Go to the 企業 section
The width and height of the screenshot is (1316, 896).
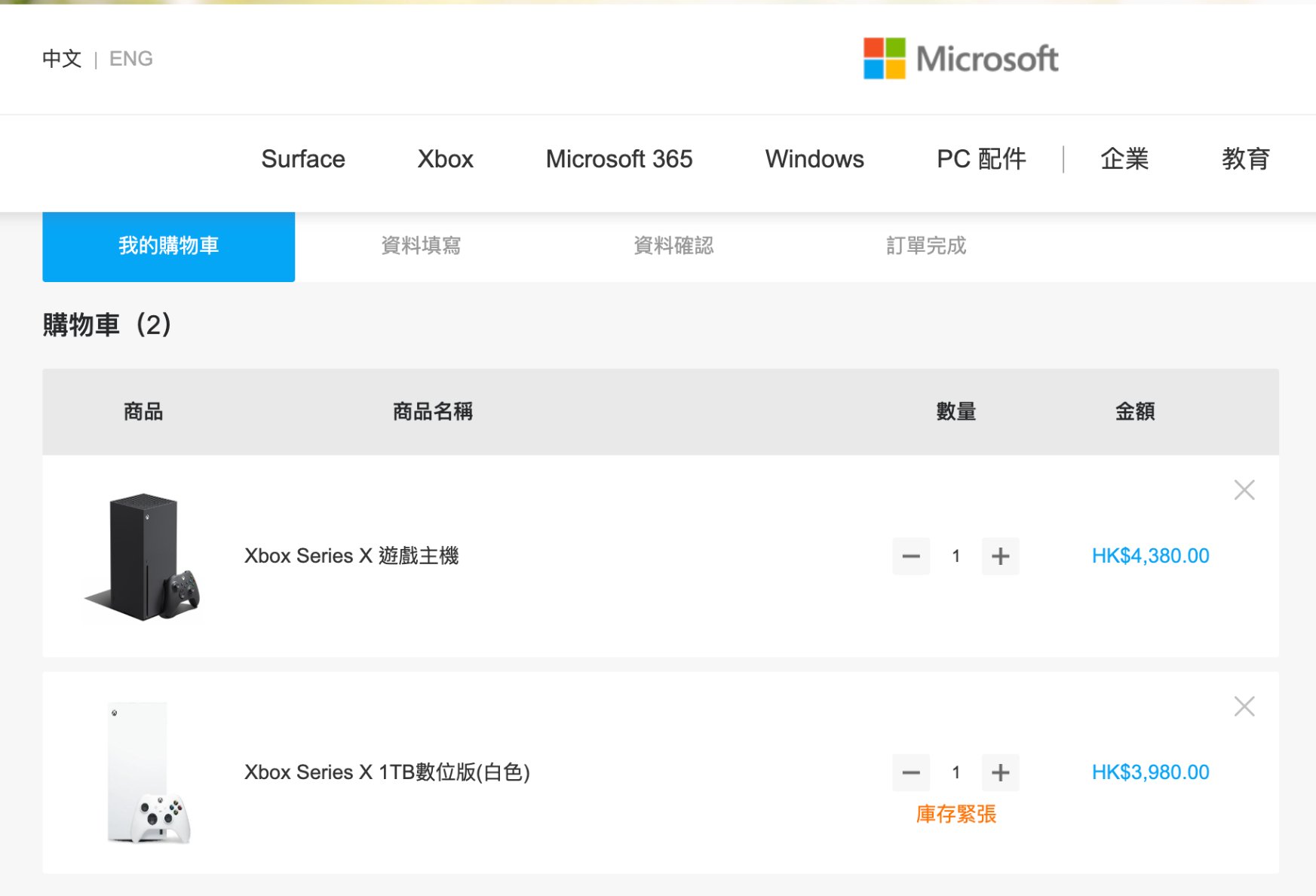[1124, 159]
